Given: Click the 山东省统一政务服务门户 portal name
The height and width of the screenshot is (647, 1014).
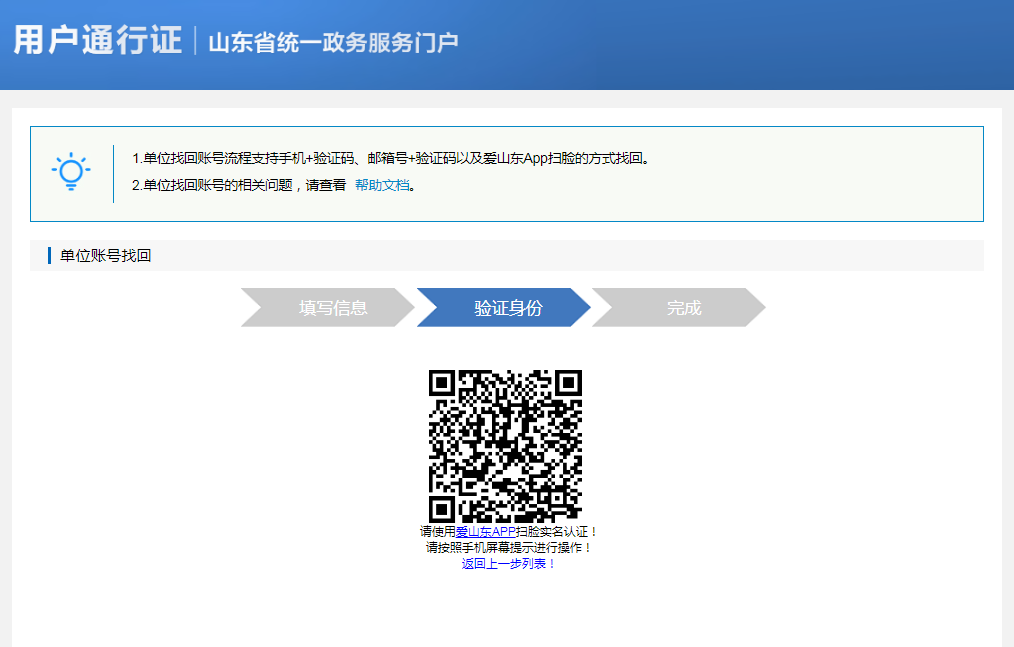Looking at the screenshot, I should point(332,42).
